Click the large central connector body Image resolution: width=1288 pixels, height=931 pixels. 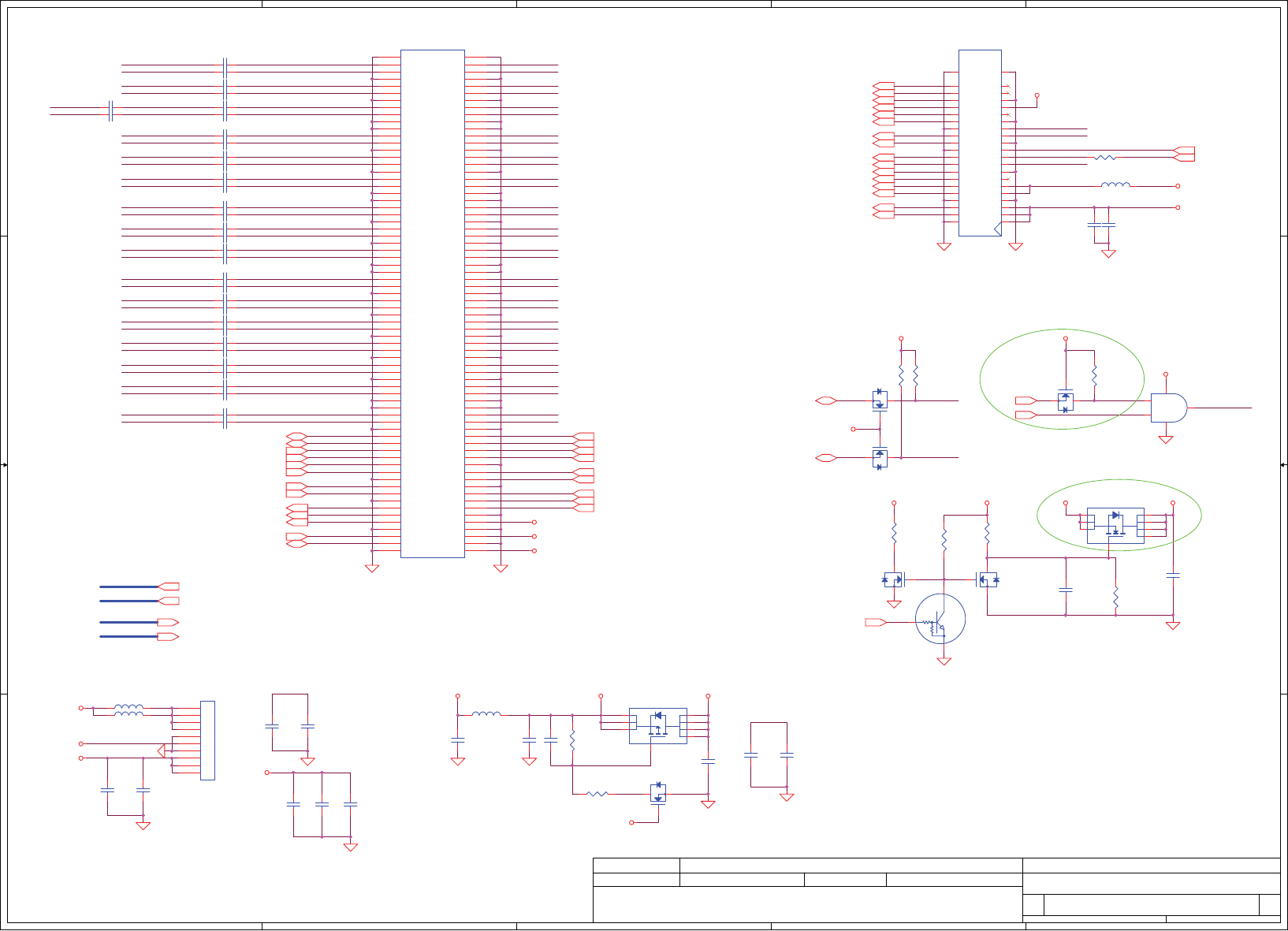[x=433, y=304]
